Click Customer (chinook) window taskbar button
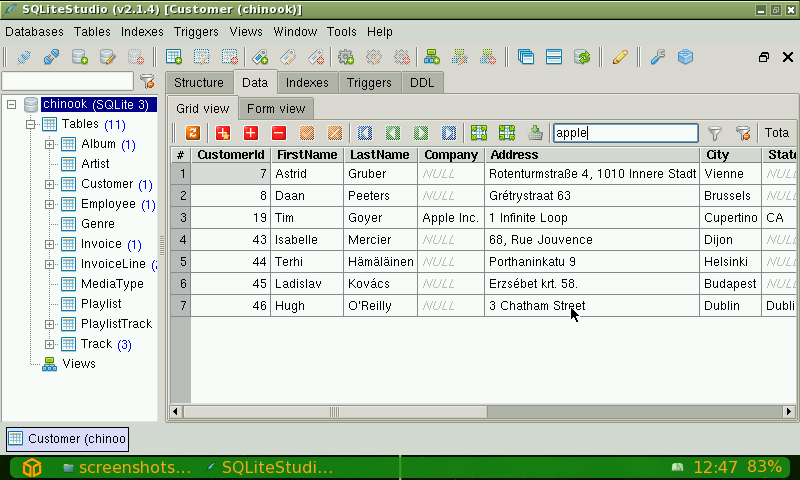The image size is (800, 480). pyautogui.click(x=67, y=439)
